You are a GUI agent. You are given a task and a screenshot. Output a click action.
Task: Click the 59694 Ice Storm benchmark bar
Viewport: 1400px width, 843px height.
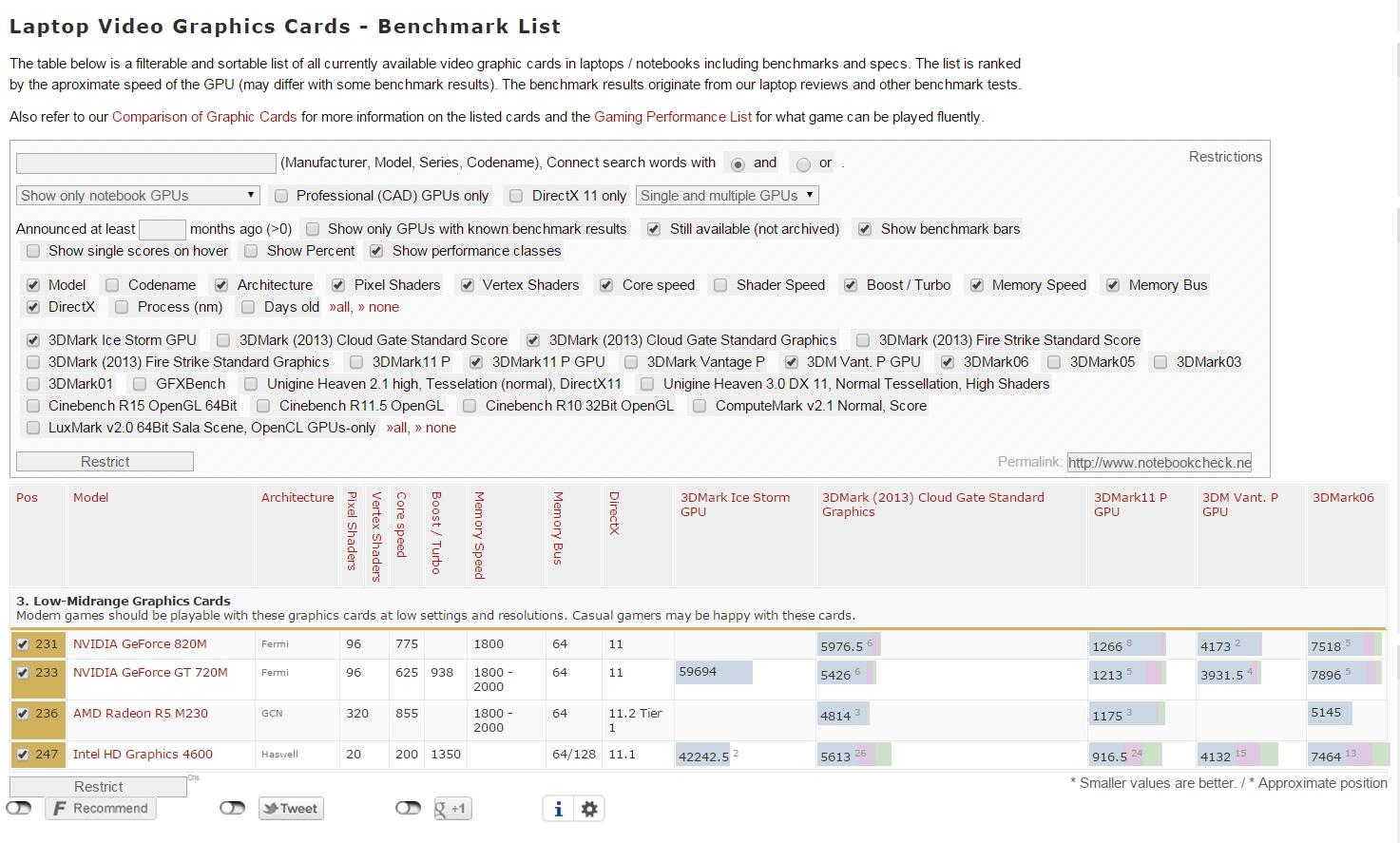(x=714, y=672)
